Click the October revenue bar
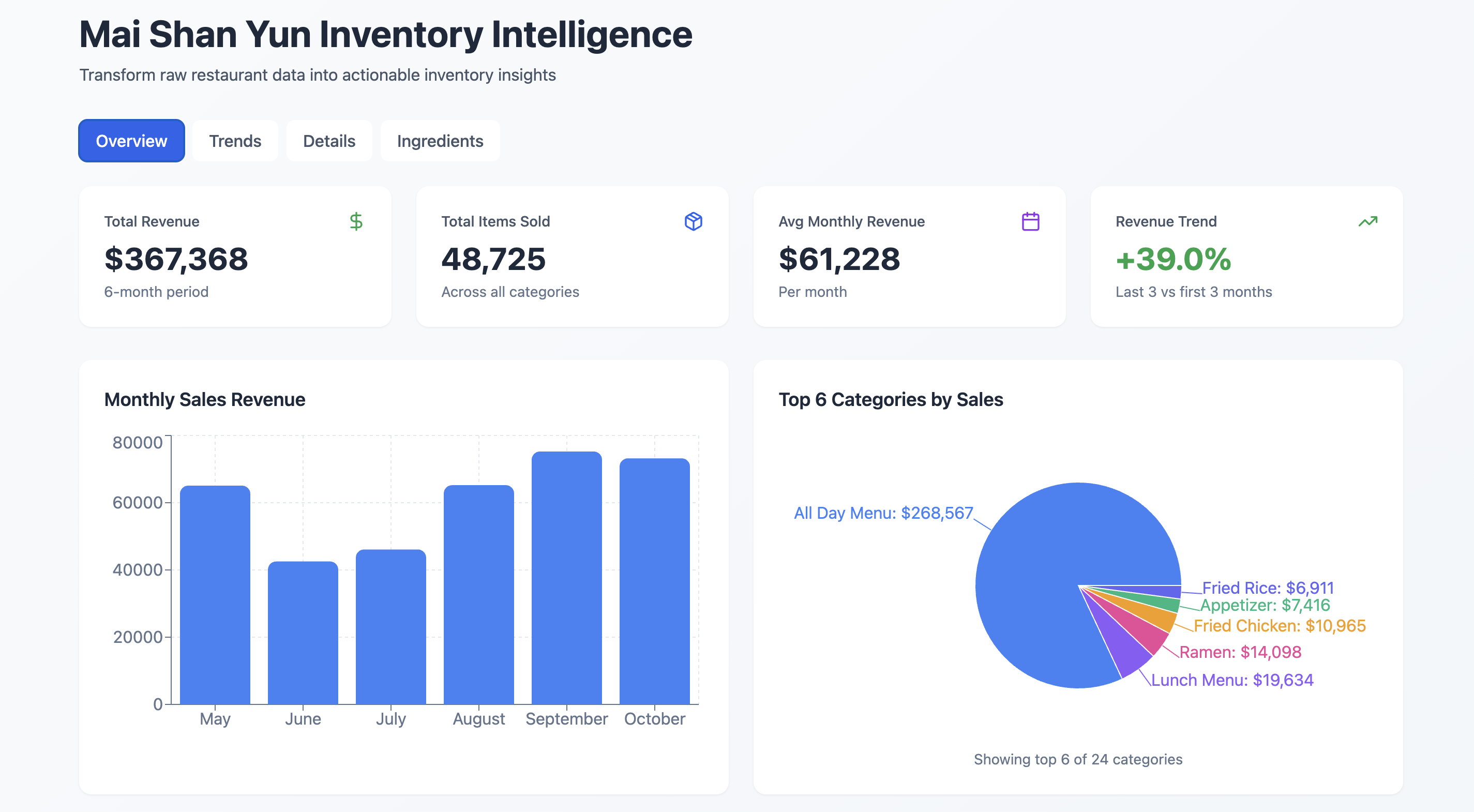This screenshot has height=812, width=1474. [x=654, y=581]
